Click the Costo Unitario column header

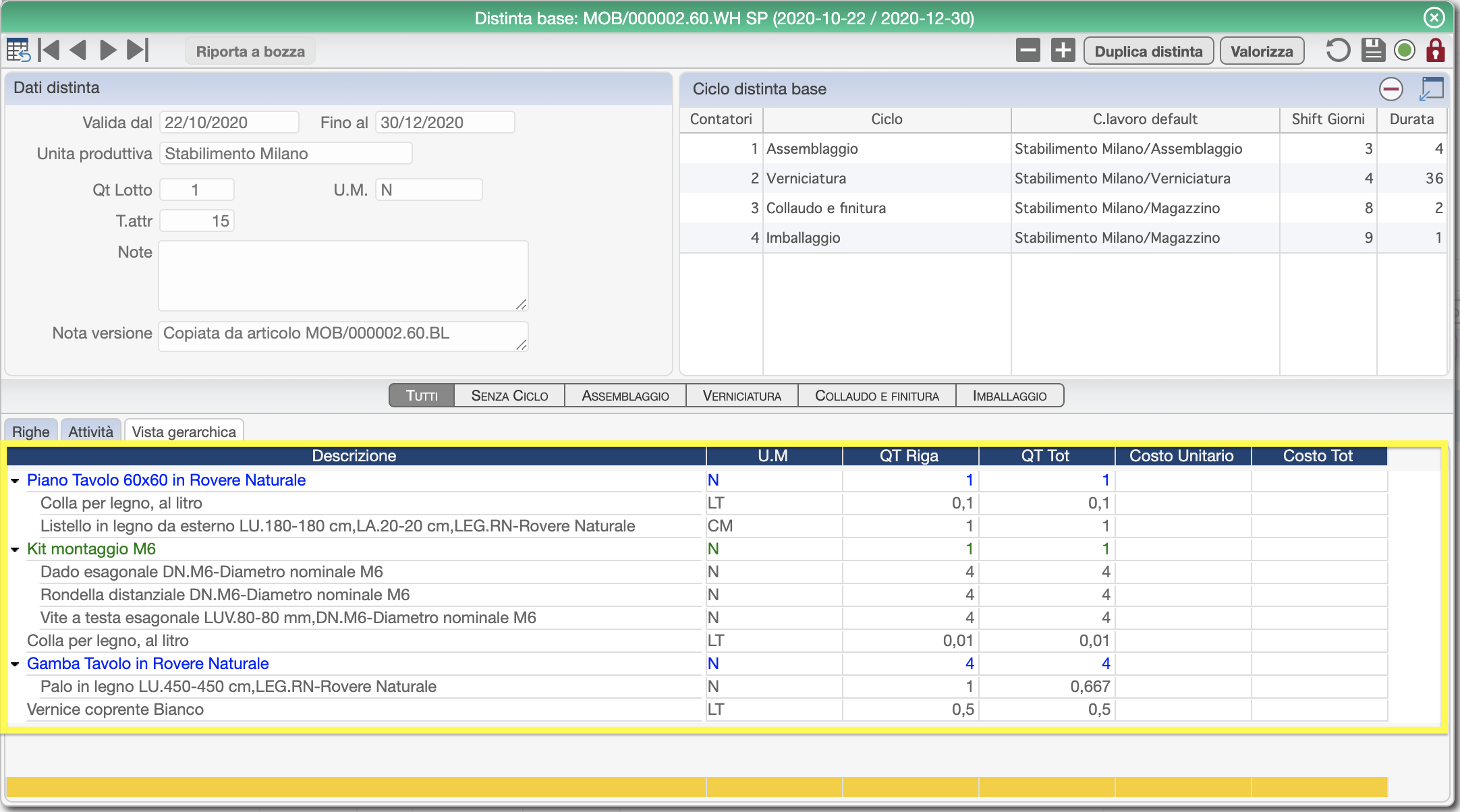(1182, 456)
